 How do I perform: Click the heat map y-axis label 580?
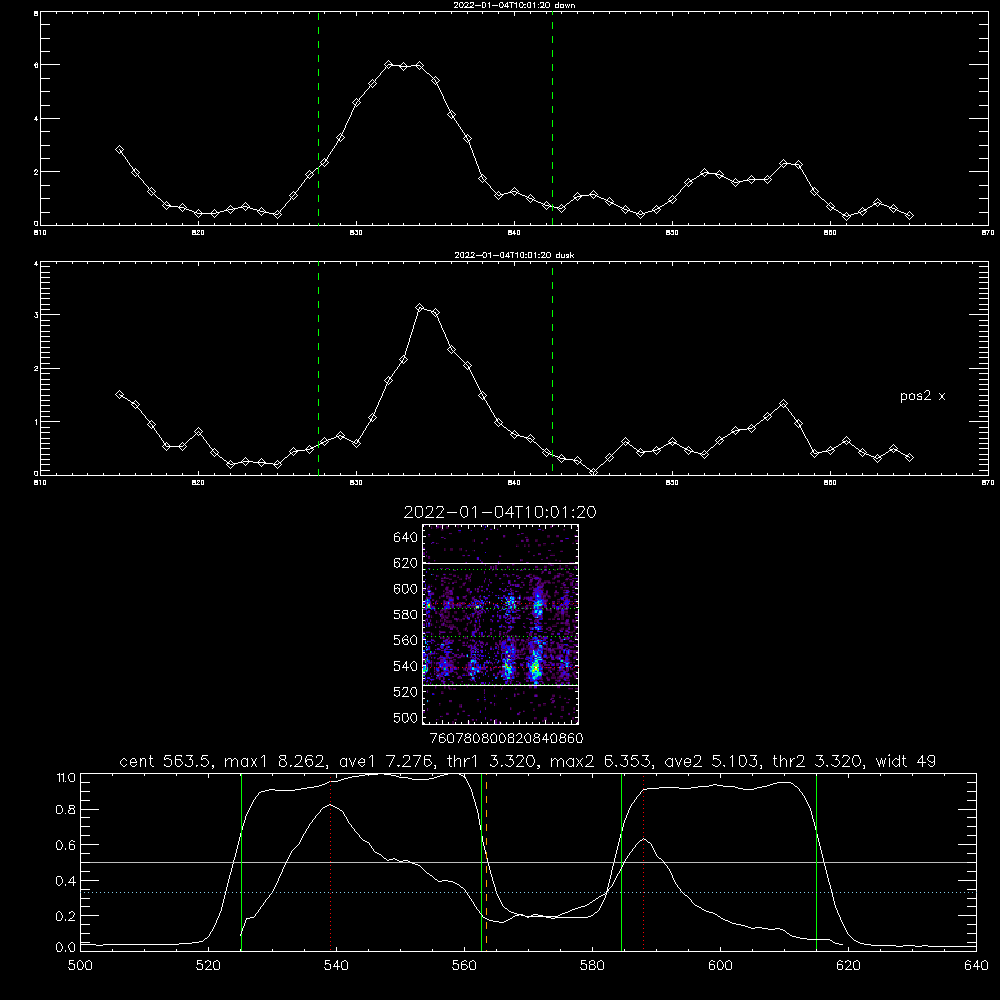pyautogui.click(x=406, y=615)
